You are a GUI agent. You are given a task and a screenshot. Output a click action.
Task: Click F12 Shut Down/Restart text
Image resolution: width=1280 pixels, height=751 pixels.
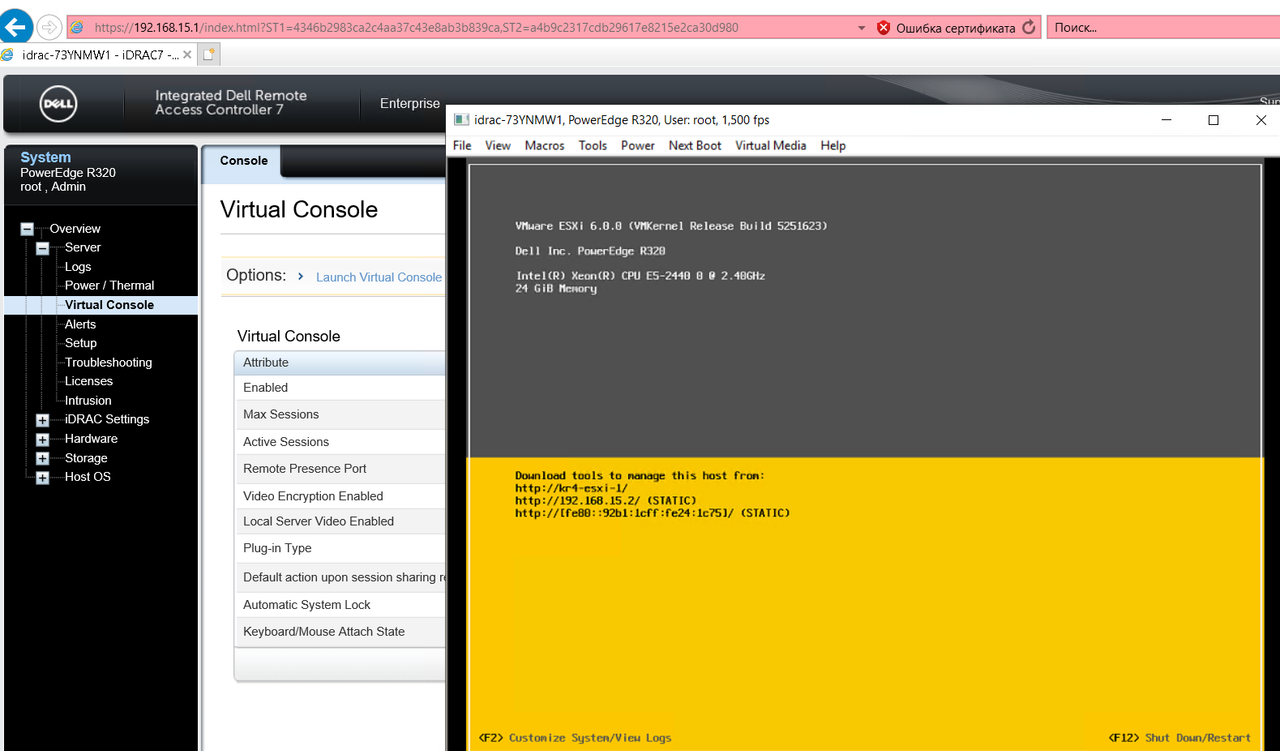coord(1180,738)
